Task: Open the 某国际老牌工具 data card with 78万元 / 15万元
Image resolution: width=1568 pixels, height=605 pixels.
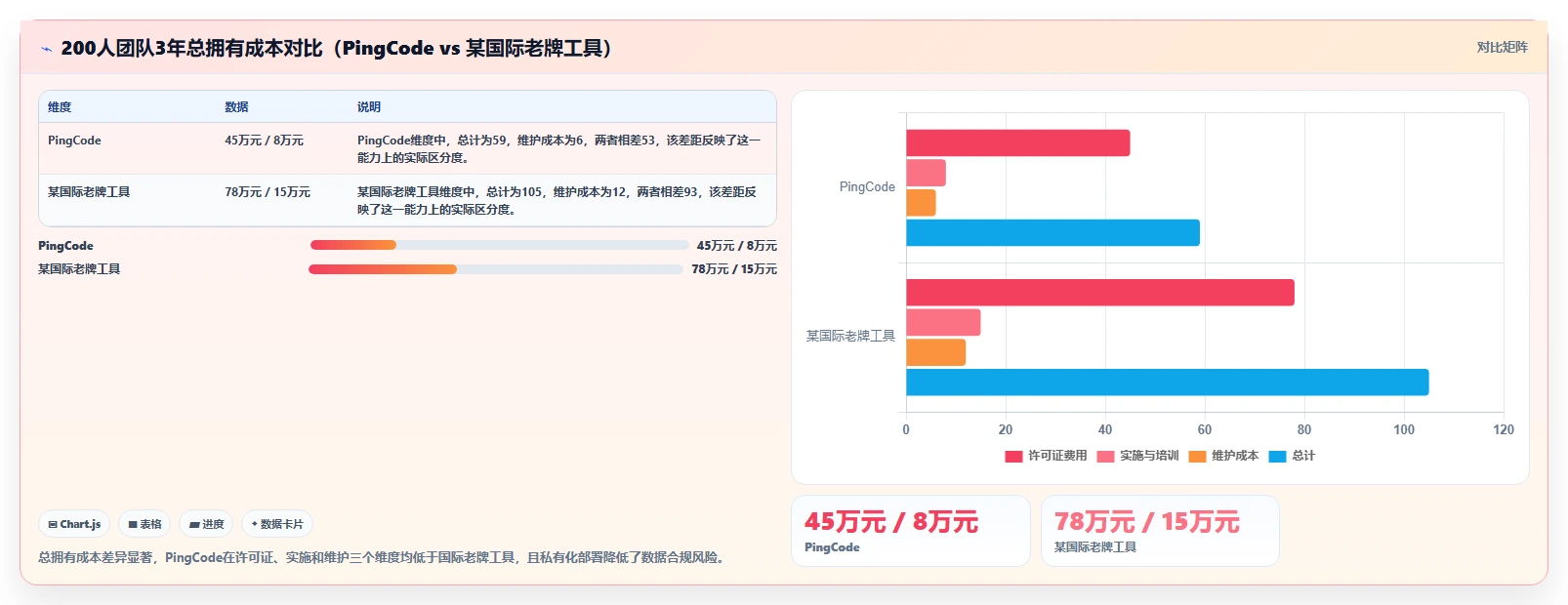Action: [x=1160, y=531]
